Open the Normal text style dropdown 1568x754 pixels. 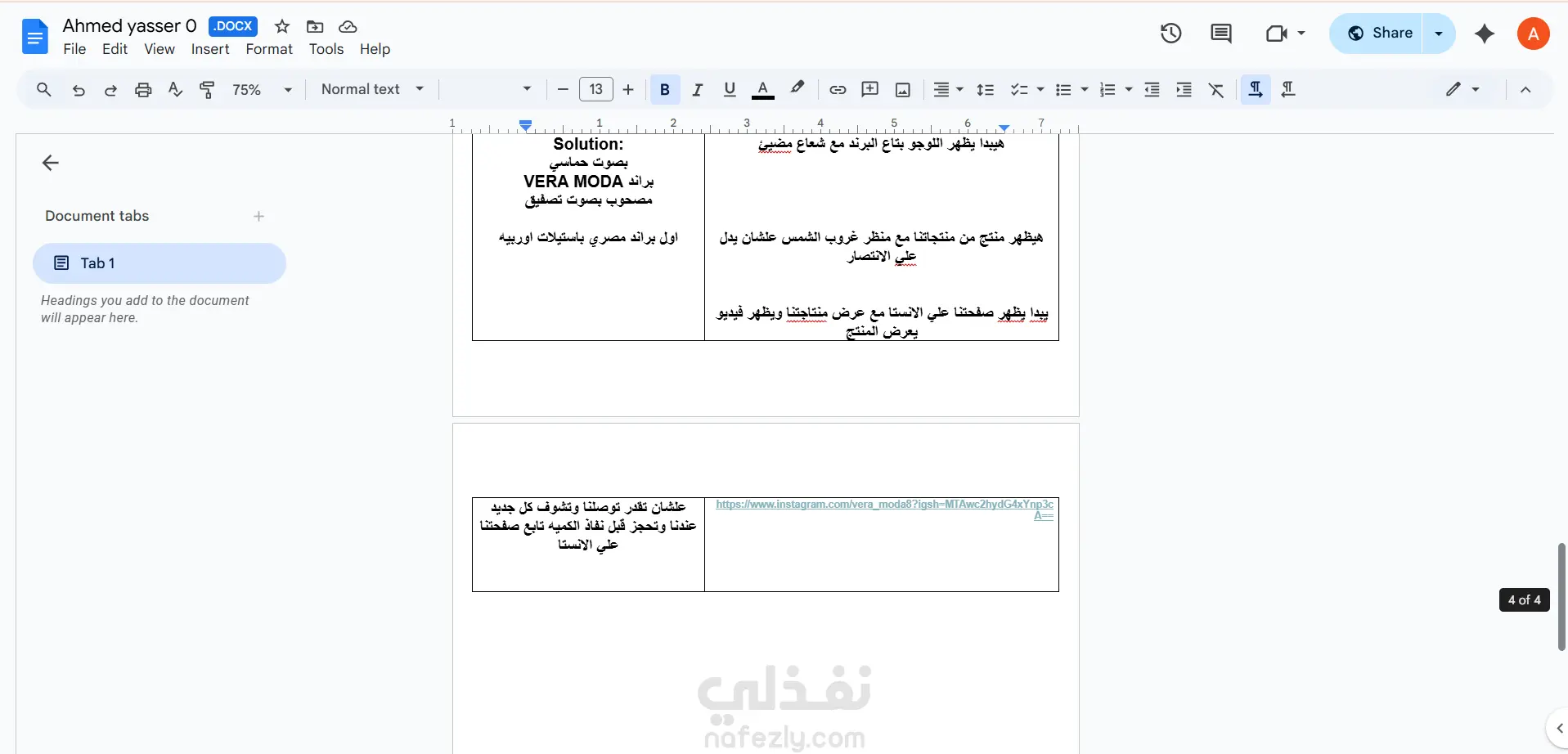(x=372, y=90)
